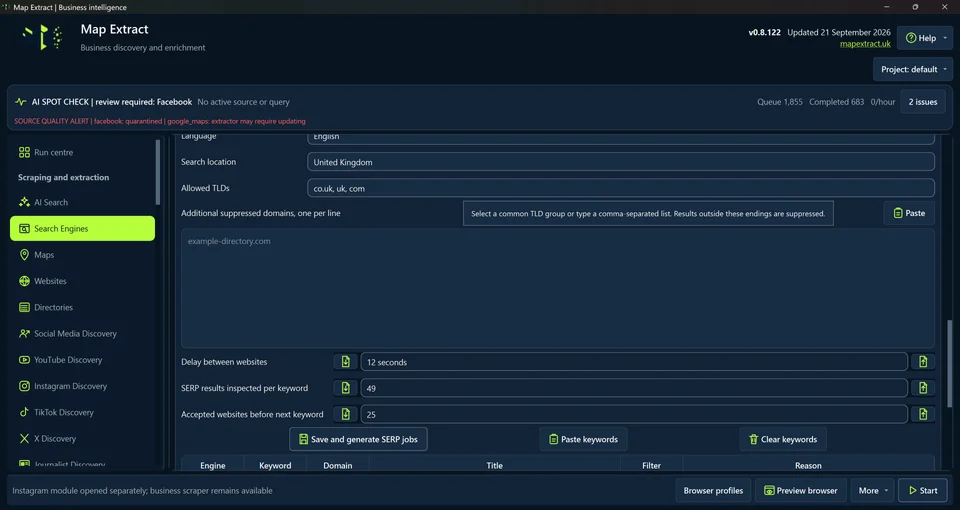
Task: Increase Accepted websites before next keyword
Action: tap(923, 414)
